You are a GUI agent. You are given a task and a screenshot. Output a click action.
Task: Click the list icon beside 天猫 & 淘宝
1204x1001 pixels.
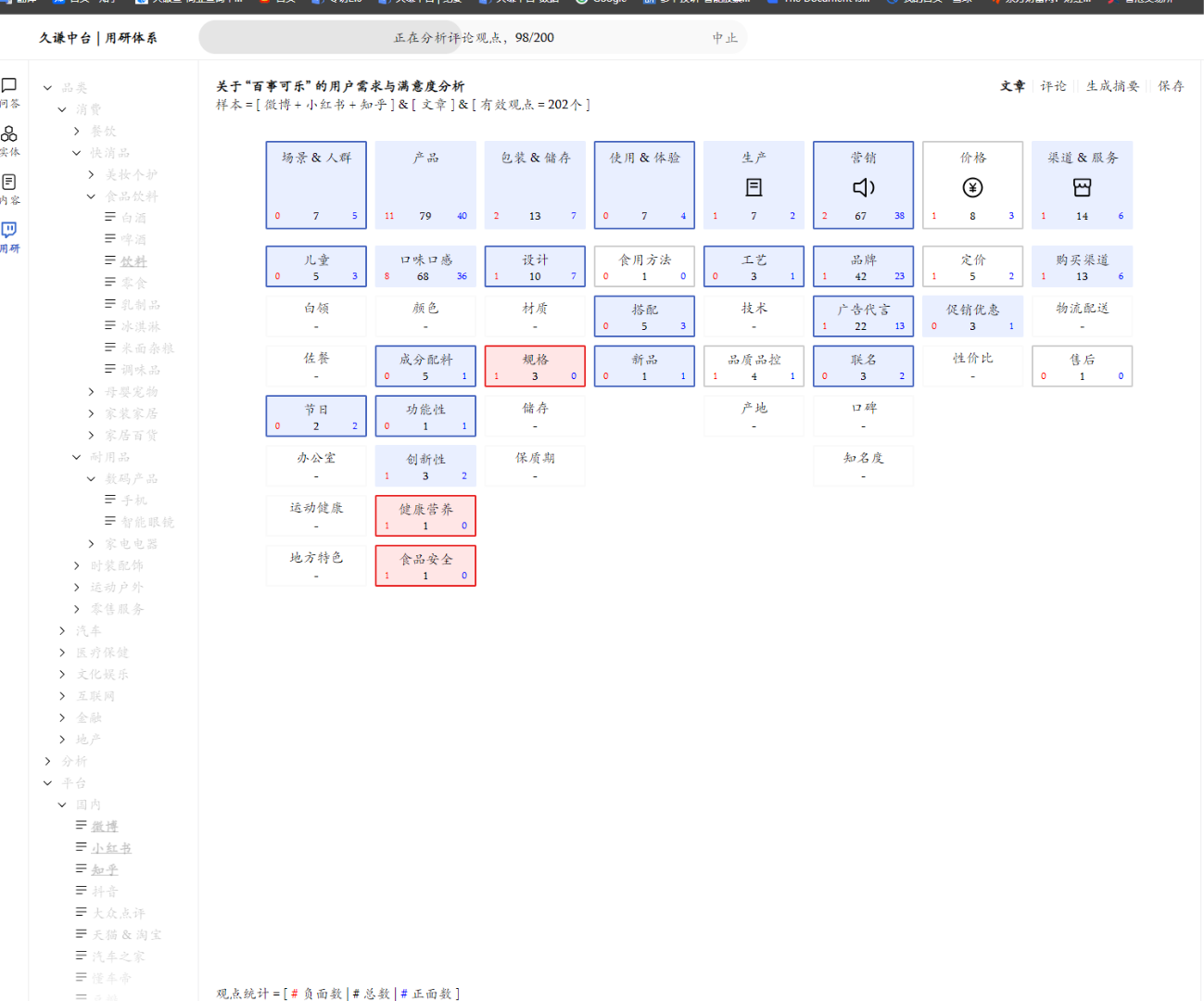82,933
